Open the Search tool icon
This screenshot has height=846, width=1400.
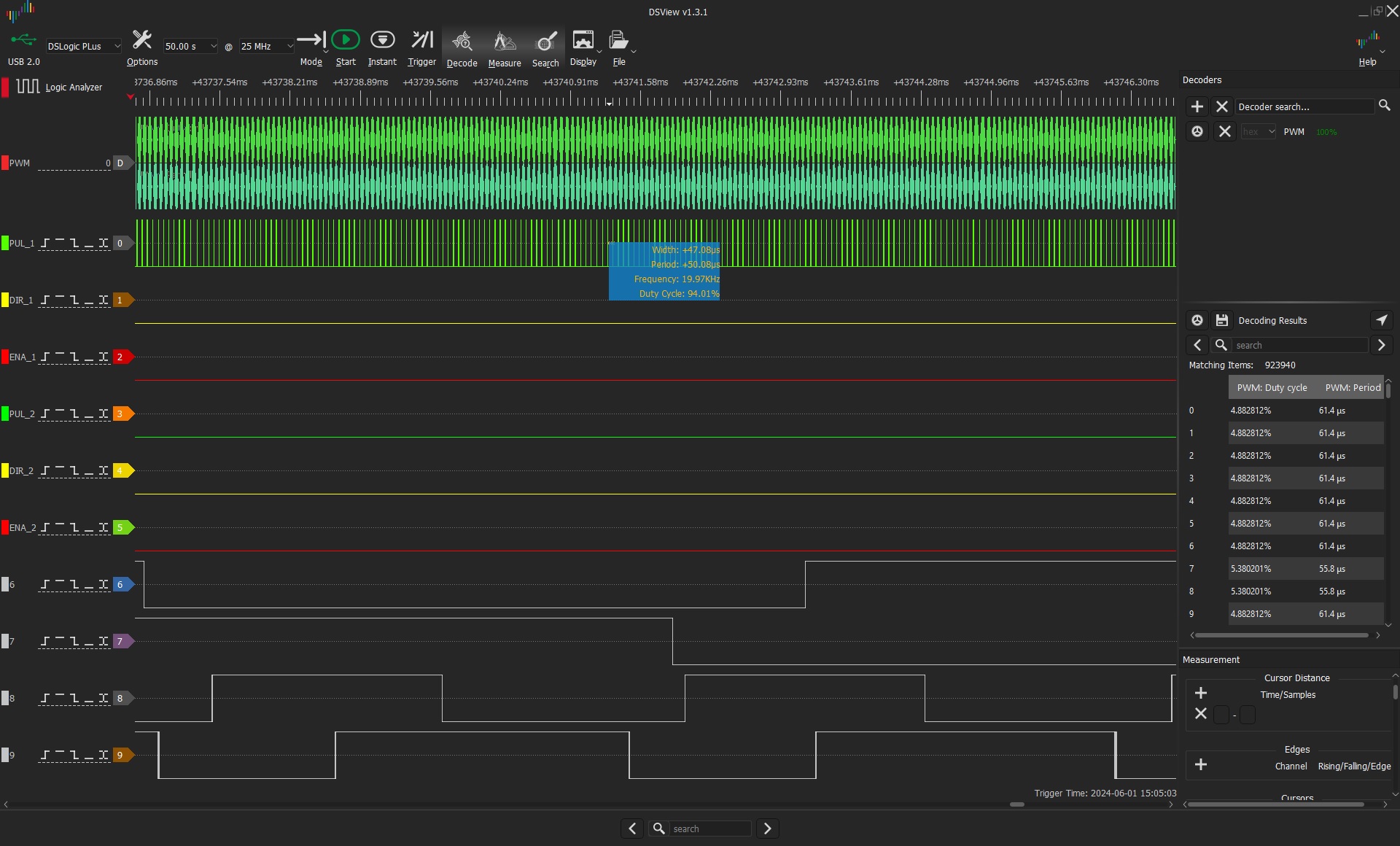[545, 41]
